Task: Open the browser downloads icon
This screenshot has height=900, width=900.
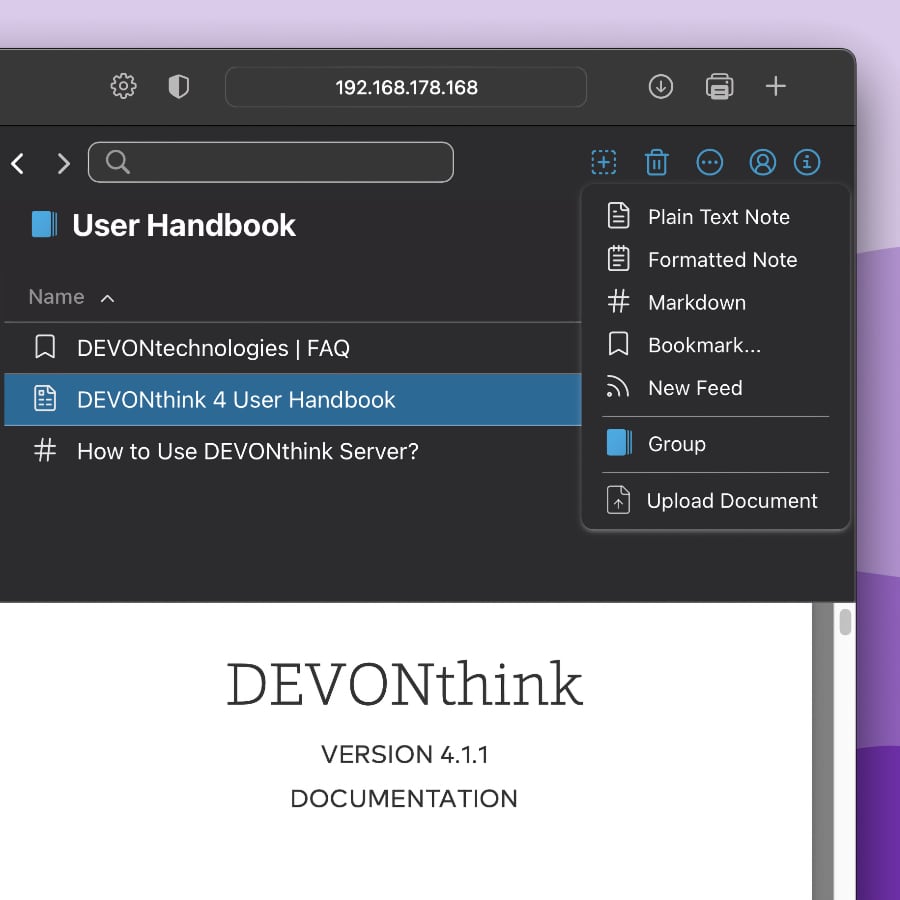Action: point(660,87)
